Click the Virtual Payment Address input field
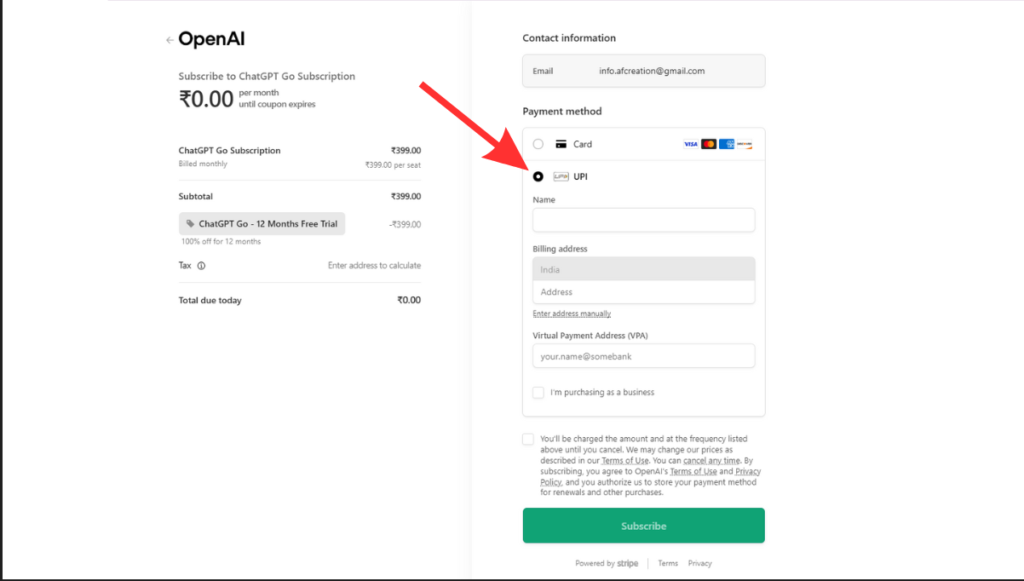The height and width of the screenshot is (581, 1024). coord(643,356)
